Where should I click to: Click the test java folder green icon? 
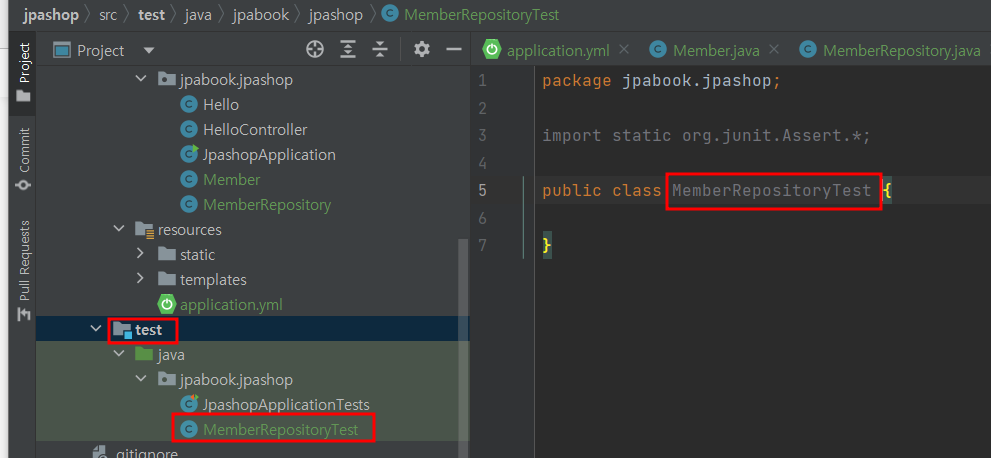(x=143, y=355)
